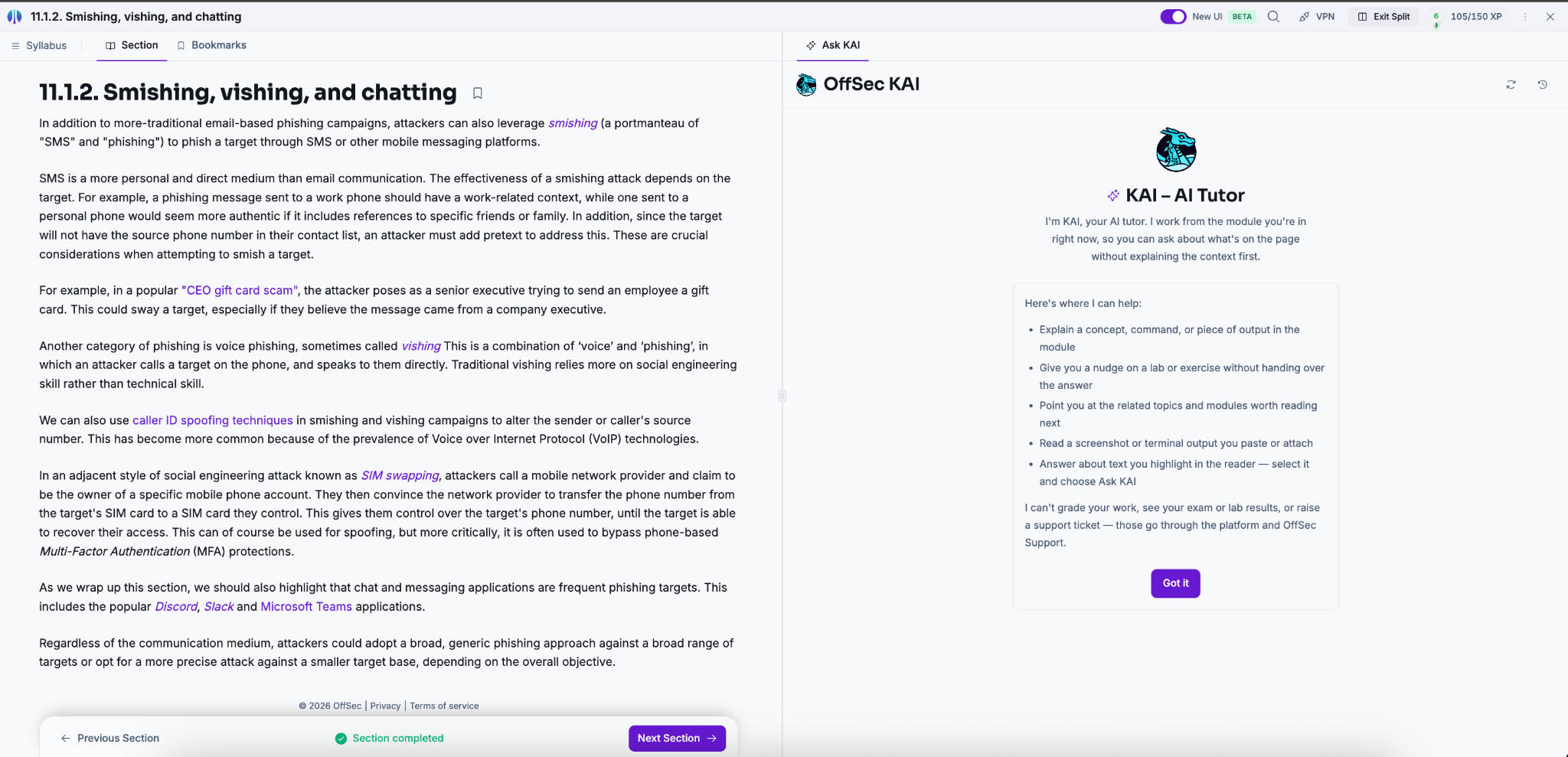Refresh the KAI chat conversation
Image resolution: width=1568 pixels, height=757 pixels.
1511,85
